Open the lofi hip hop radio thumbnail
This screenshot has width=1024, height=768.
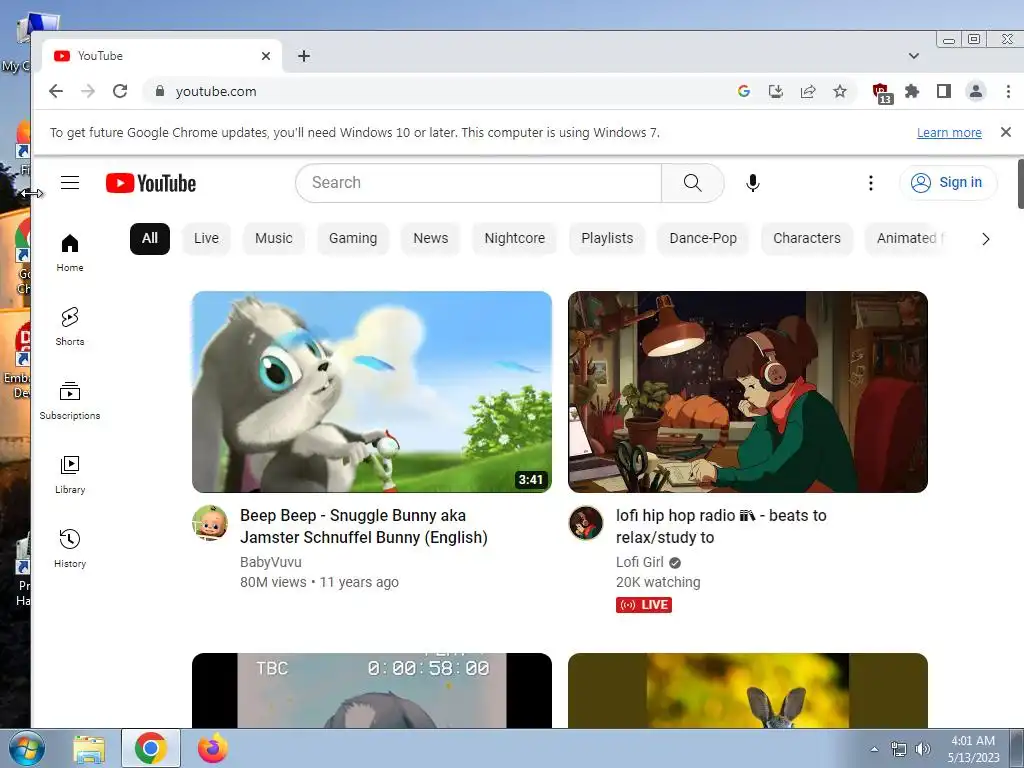click(748, 392)
